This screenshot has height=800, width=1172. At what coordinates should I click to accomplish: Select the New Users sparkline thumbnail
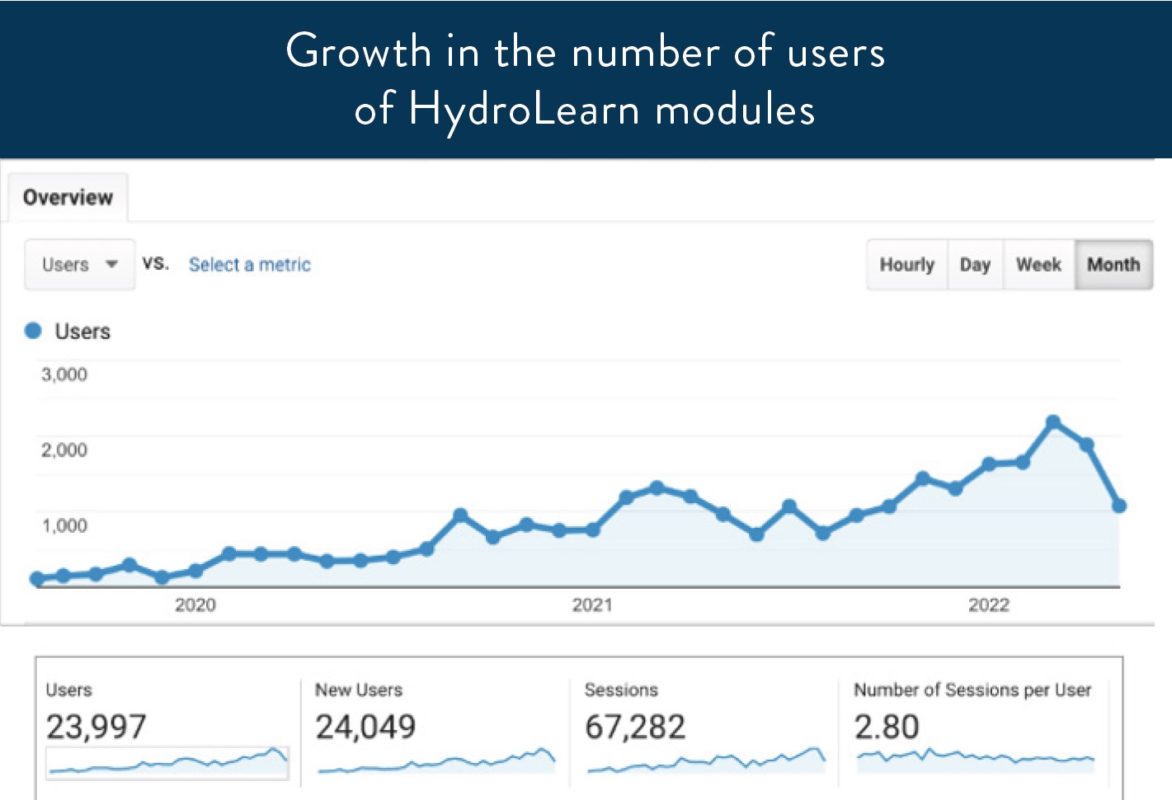436,762
